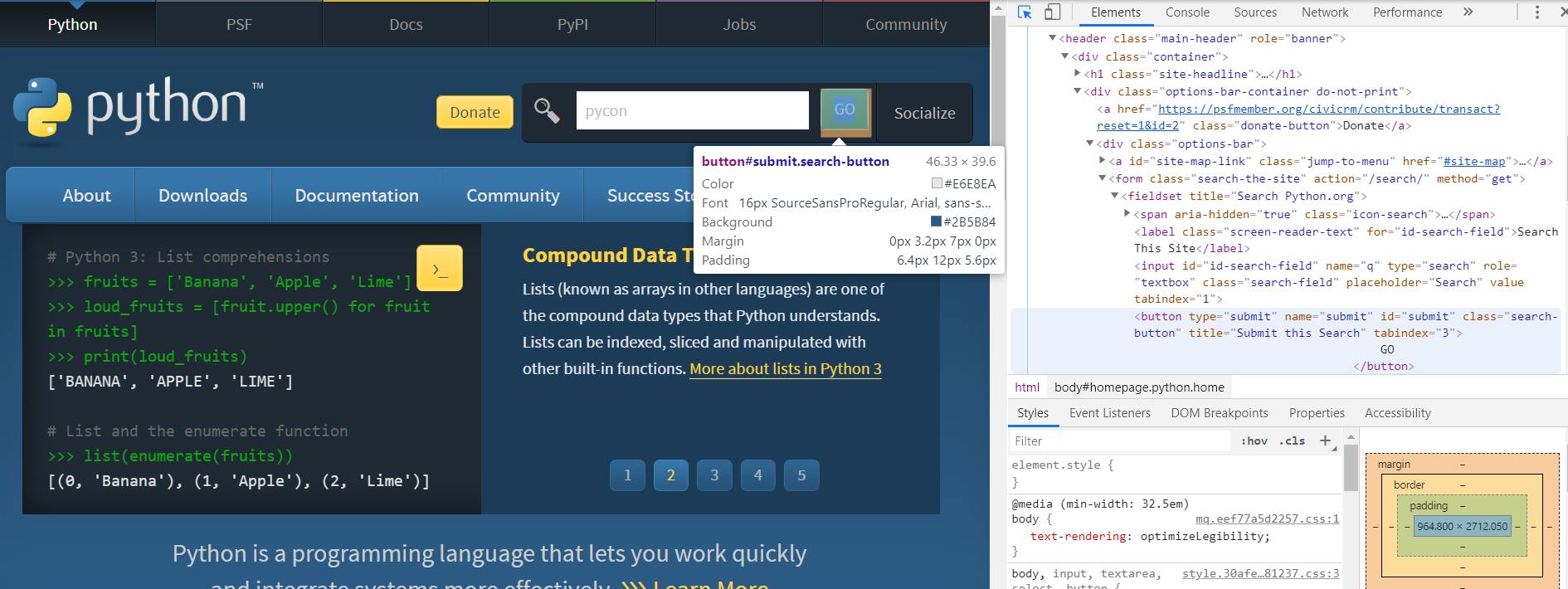The image size is (1568, 589).
Task: Click body#homepage.python.home breadcrumb
Action: pyautogui.click(x=1139, y=387)
